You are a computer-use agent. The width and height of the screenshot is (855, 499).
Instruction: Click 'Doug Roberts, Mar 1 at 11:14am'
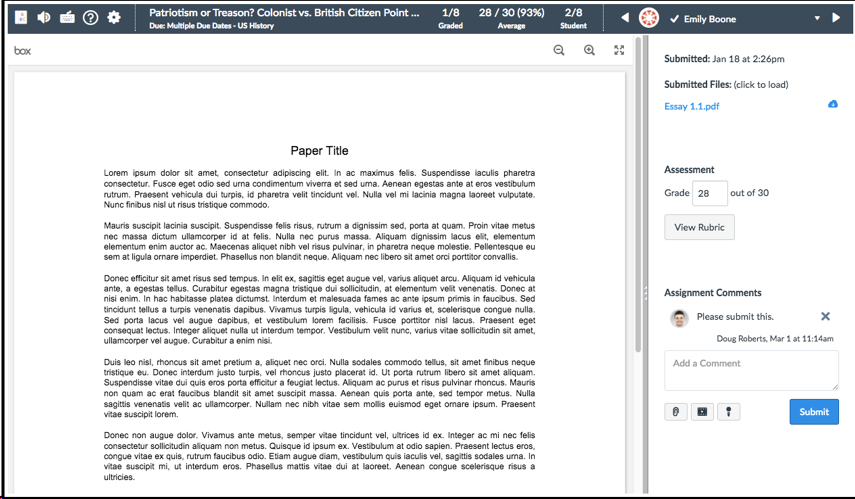[775, 339]
